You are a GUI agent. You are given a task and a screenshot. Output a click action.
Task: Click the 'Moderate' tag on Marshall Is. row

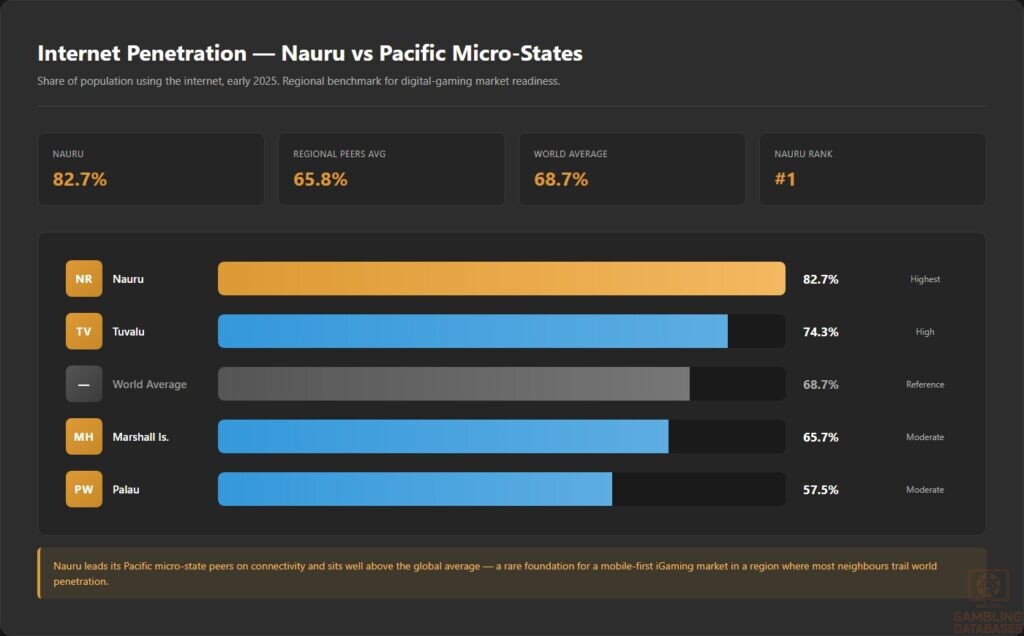[925, 437]
